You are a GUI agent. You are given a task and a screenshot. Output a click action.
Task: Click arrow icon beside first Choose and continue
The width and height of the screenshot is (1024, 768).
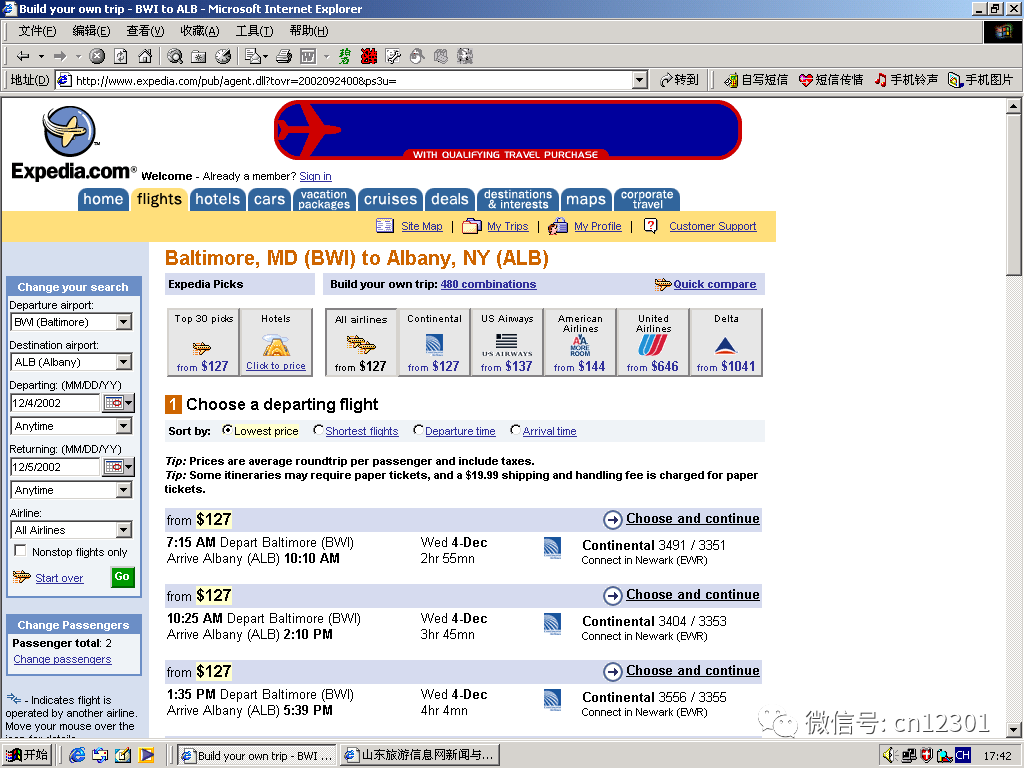pos(613,520)
